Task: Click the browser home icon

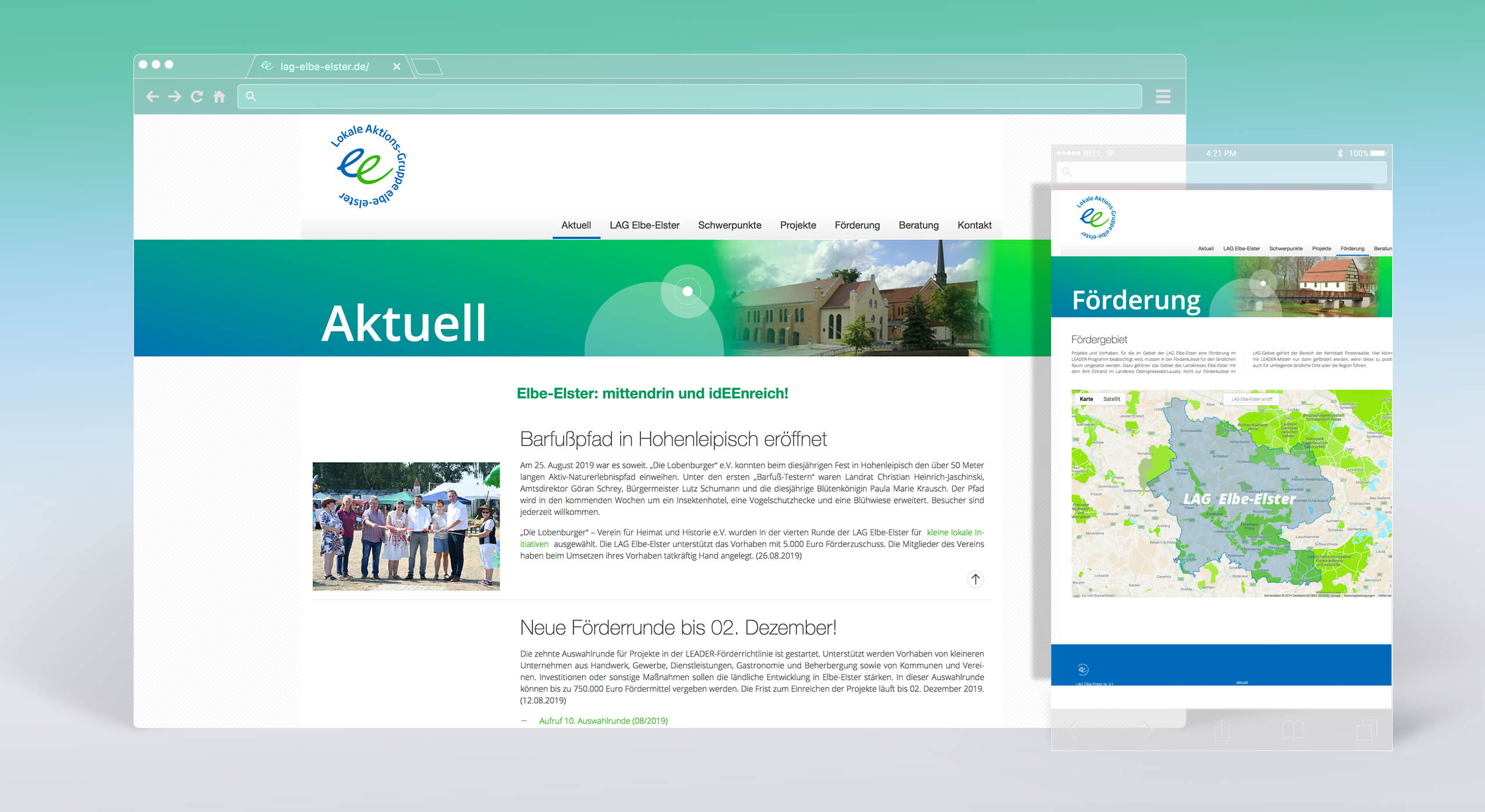Action: pos(219,96)
